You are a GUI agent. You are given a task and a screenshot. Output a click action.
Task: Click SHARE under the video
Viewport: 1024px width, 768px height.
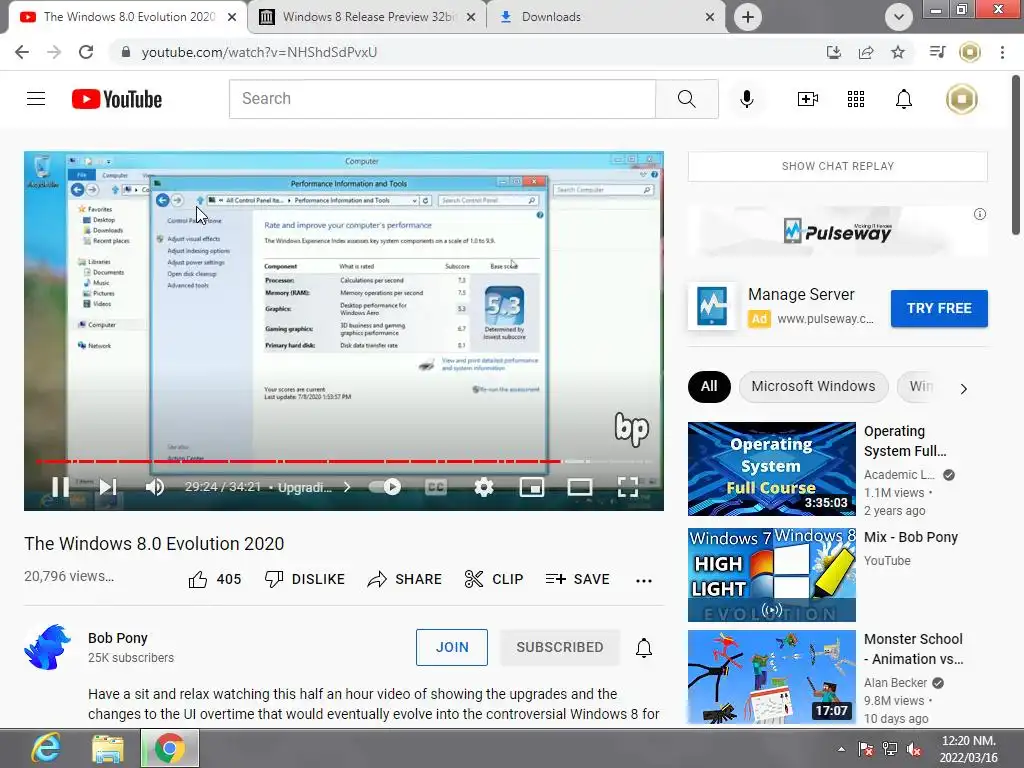pyautogui.click(x=405, y=579)
